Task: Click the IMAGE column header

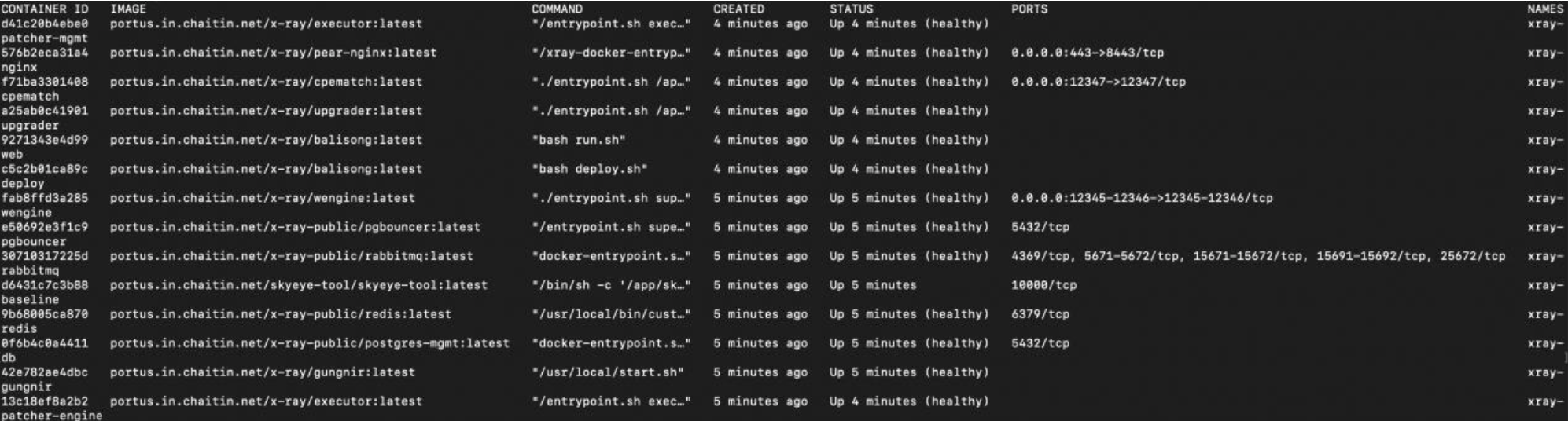Action: click(x=128, y=9)
